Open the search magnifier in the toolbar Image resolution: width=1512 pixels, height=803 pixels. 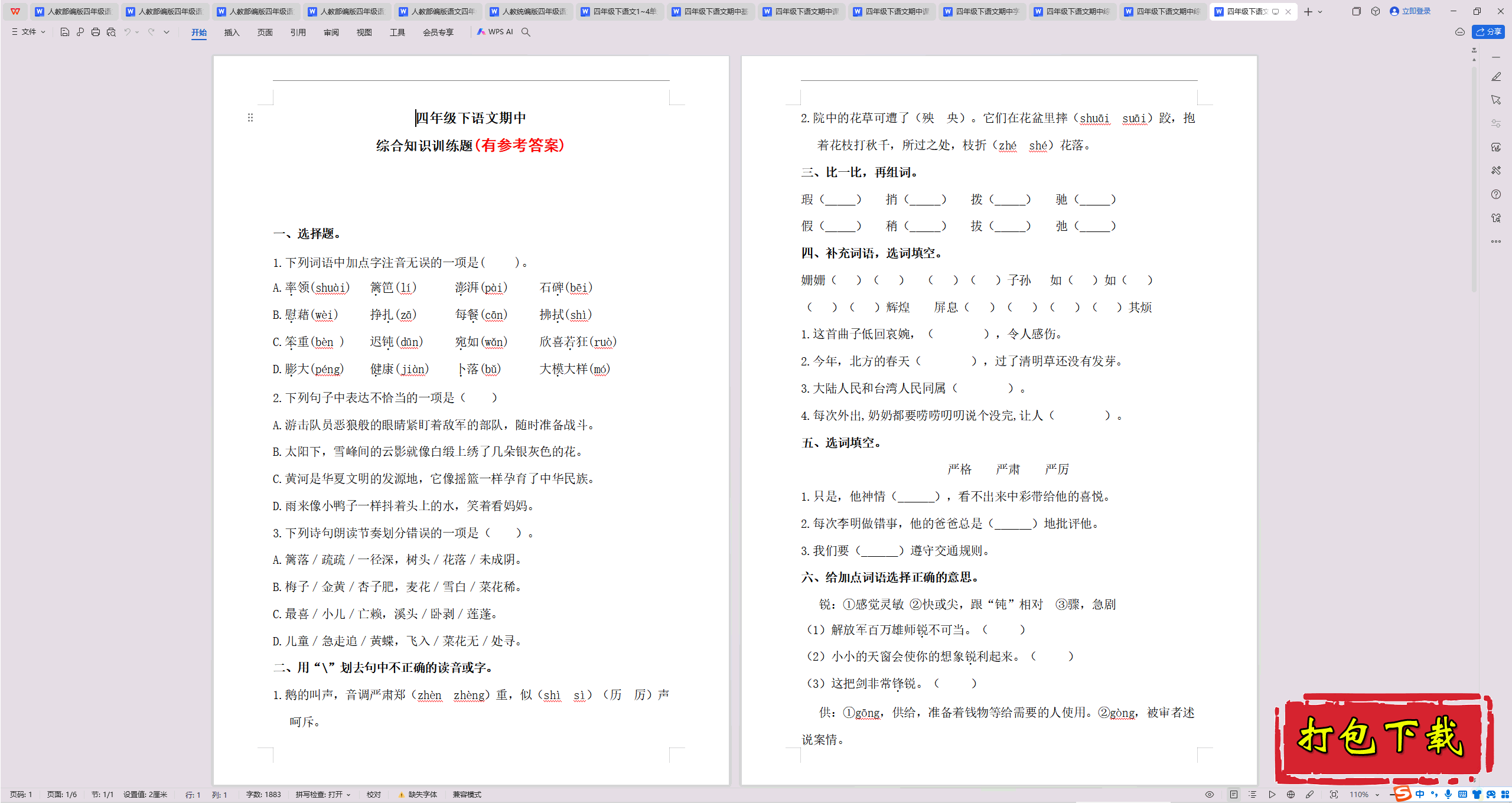526,32
